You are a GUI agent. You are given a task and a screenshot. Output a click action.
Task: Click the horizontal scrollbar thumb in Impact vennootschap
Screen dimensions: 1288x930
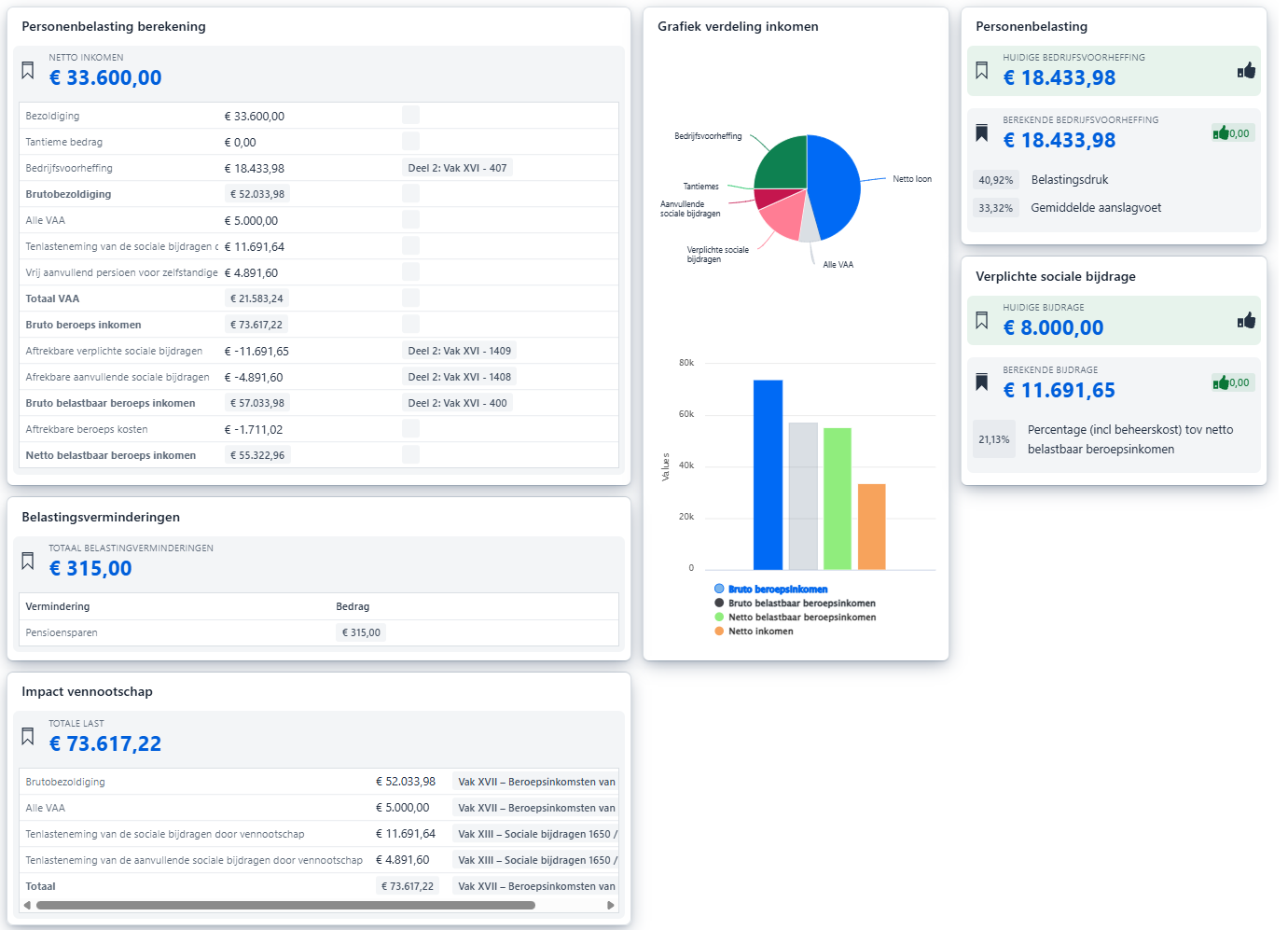click(x=285, y=905)
